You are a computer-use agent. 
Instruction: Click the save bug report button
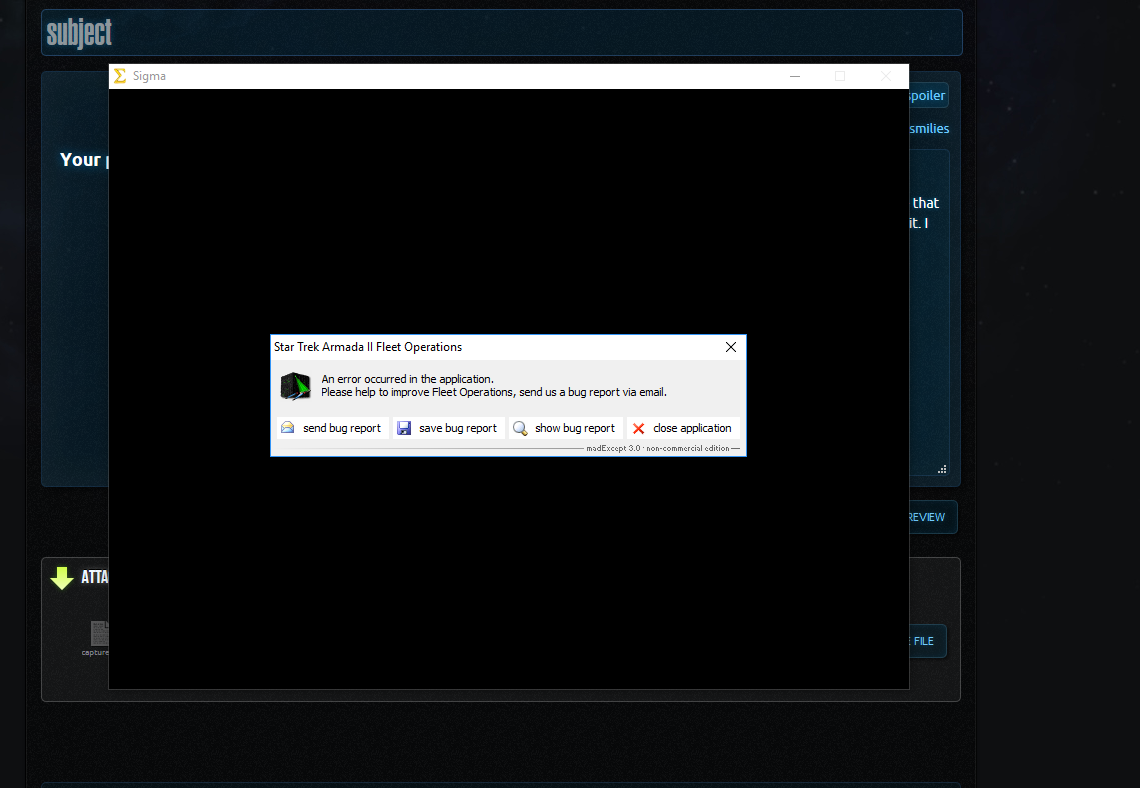(x=449, y=428)
